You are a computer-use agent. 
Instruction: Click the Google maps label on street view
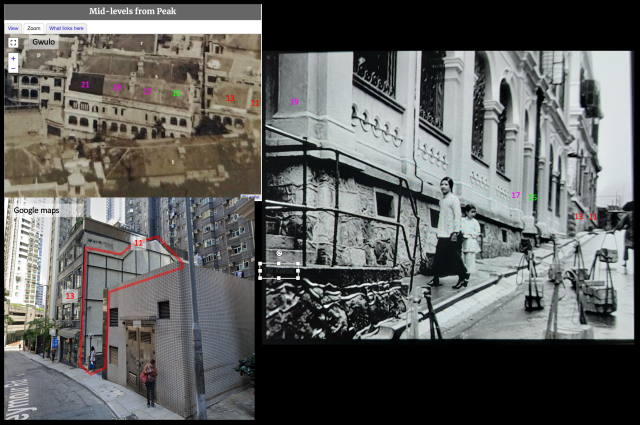pyautogui.click(x=36, y=210)
